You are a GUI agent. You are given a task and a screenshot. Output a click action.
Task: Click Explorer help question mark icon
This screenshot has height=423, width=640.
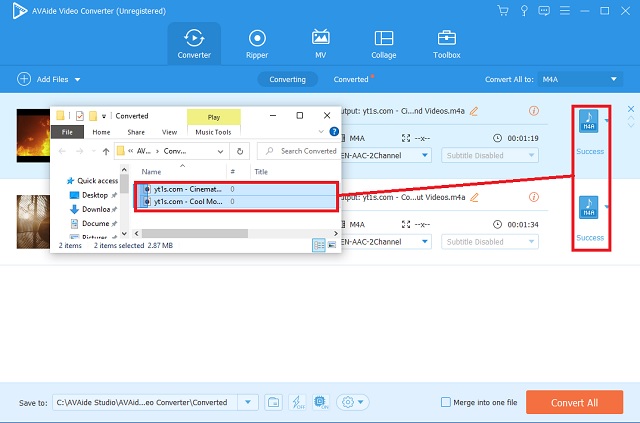click(334, 131)
